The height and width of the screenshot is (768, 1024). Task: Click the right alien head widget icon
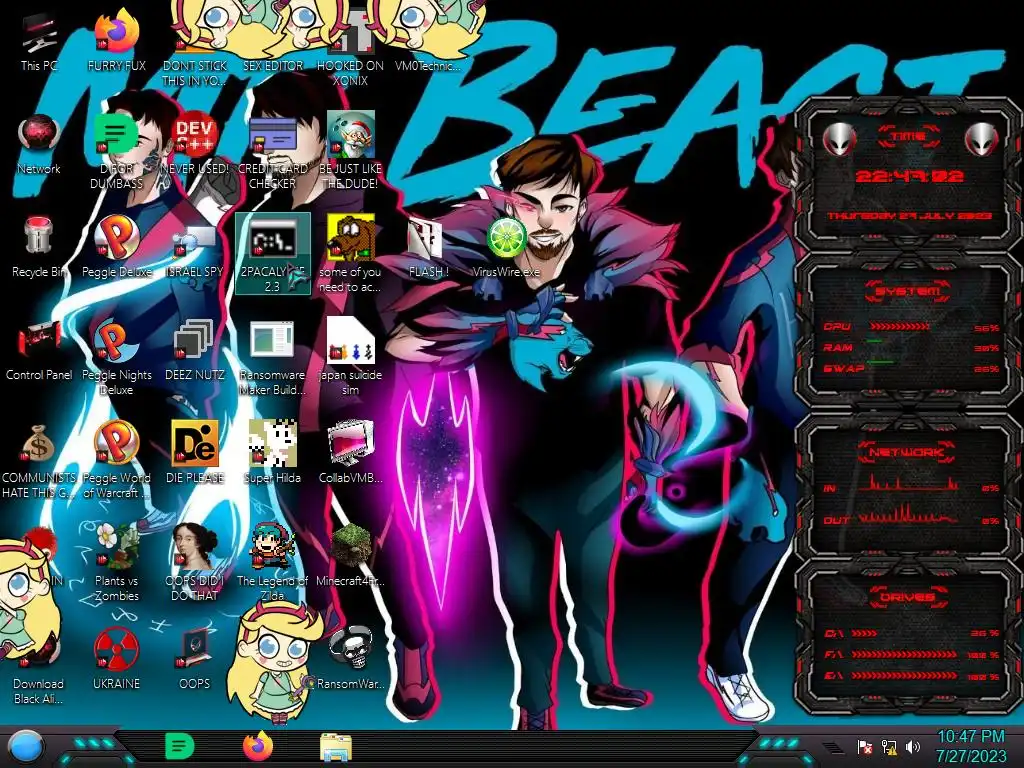coord(981,138)
